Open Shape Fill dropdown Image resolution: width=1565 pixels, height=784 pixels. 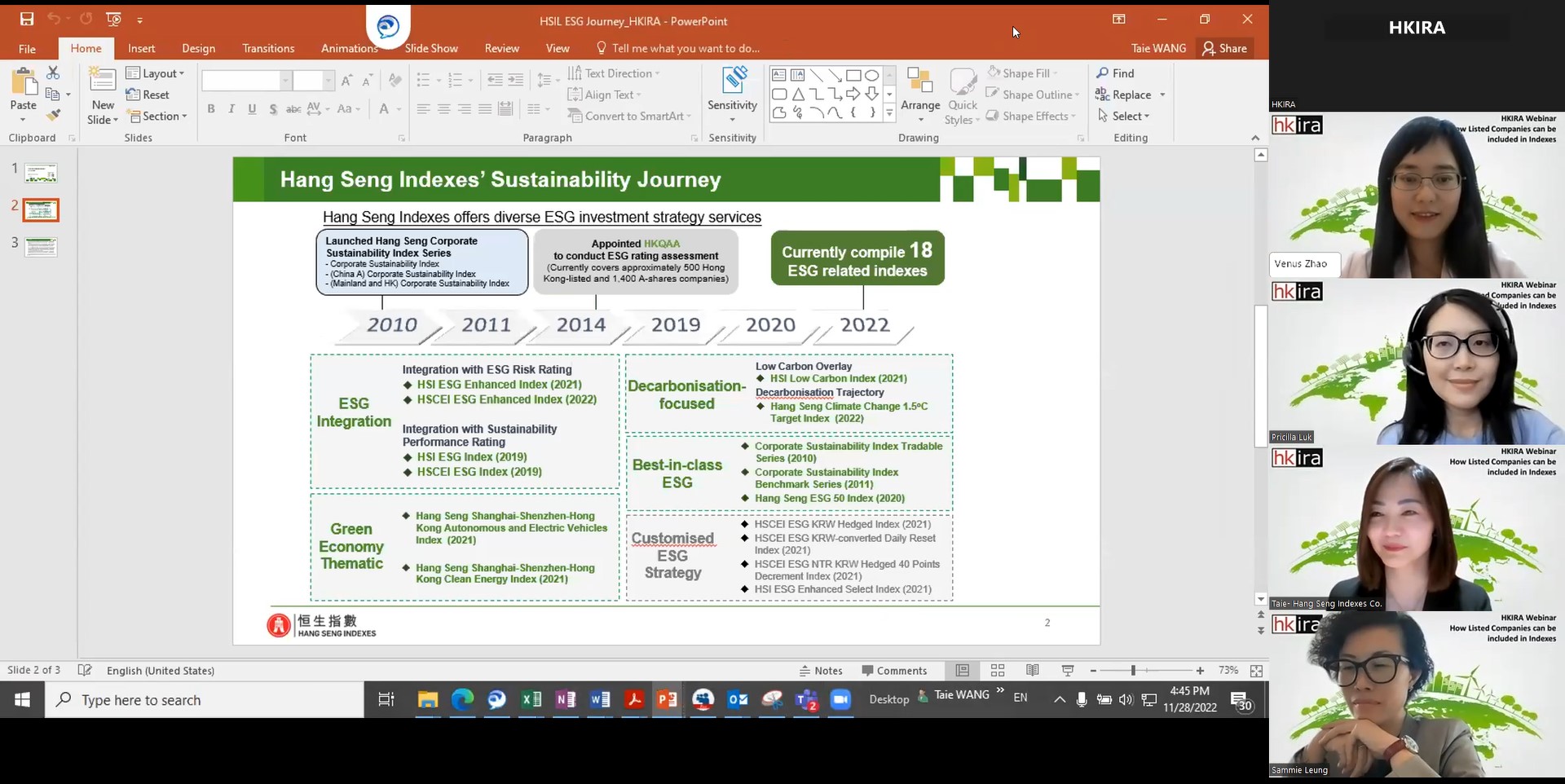coord(1022,73)
